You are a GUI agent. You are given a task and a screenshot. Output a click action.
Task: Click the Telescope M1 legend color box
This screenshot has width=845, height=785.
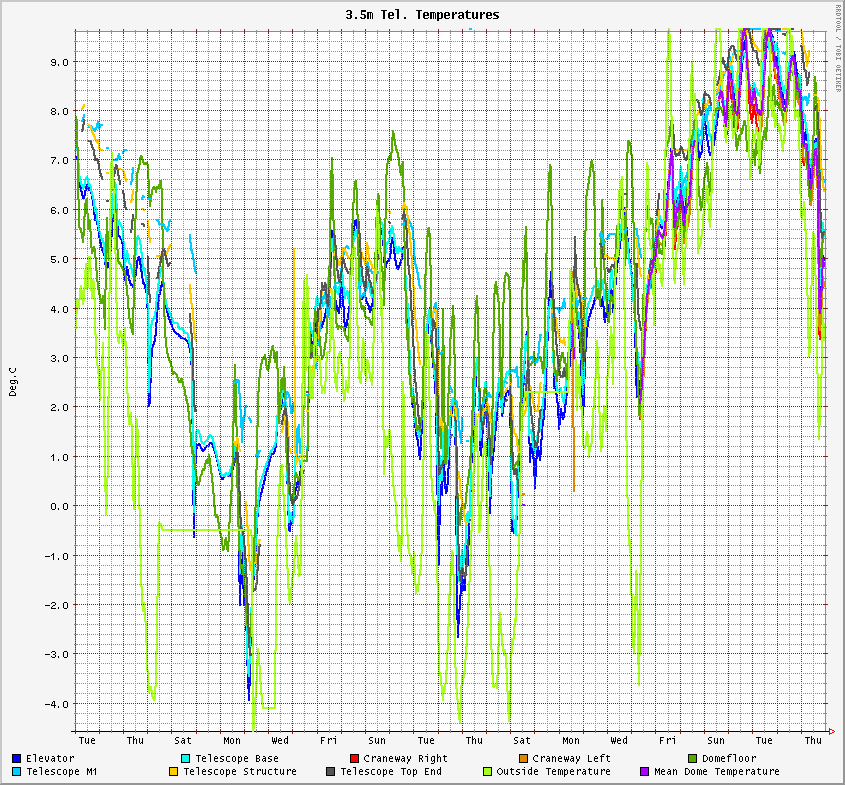point(17,772)
